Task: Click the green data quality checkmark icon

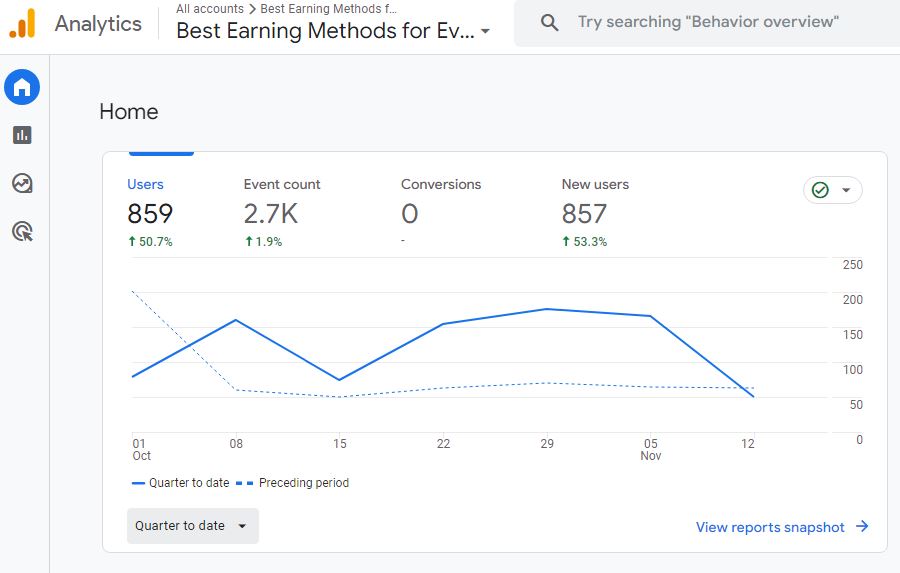Action: pos(821,190)
